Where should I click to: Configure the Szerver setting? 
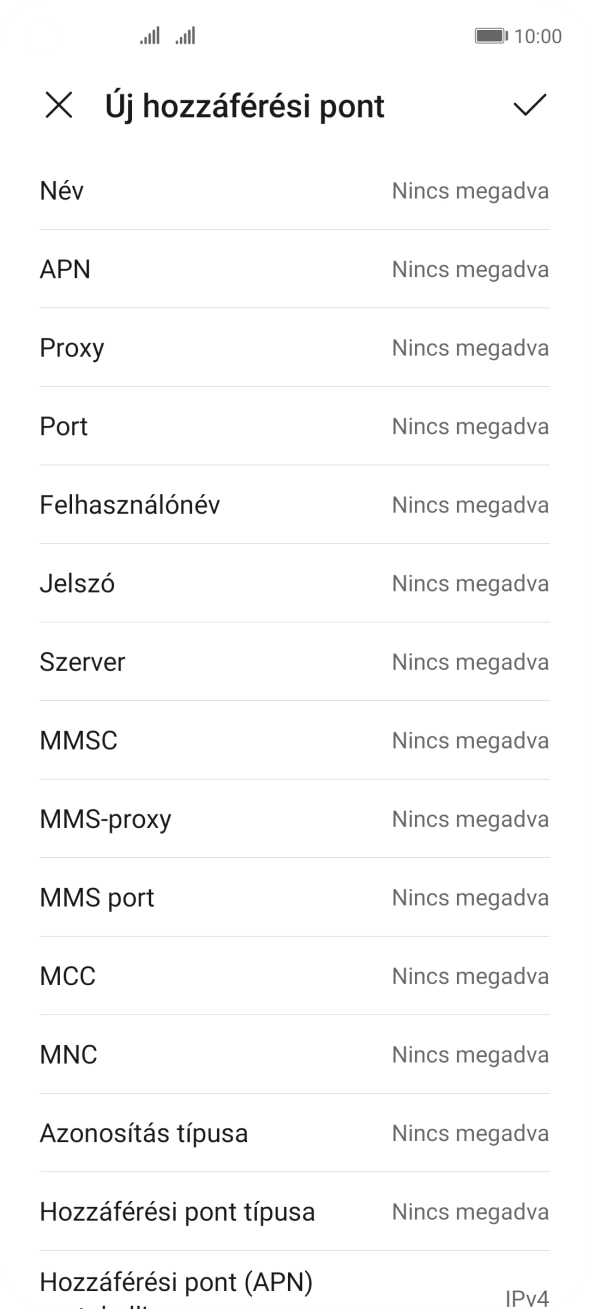pyautogui.click(x=294, y=661)
